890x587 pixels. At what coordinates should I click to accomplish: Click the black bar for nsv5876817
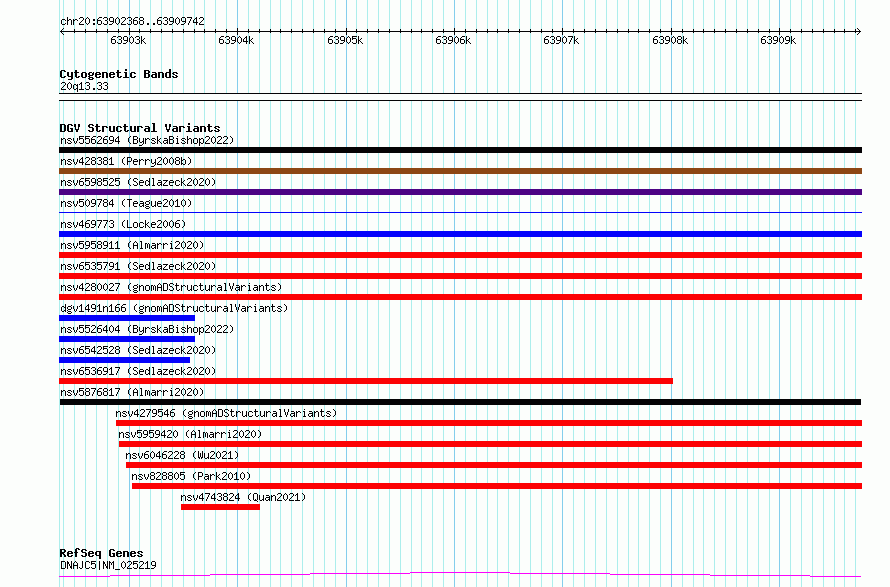click(460, 402)
